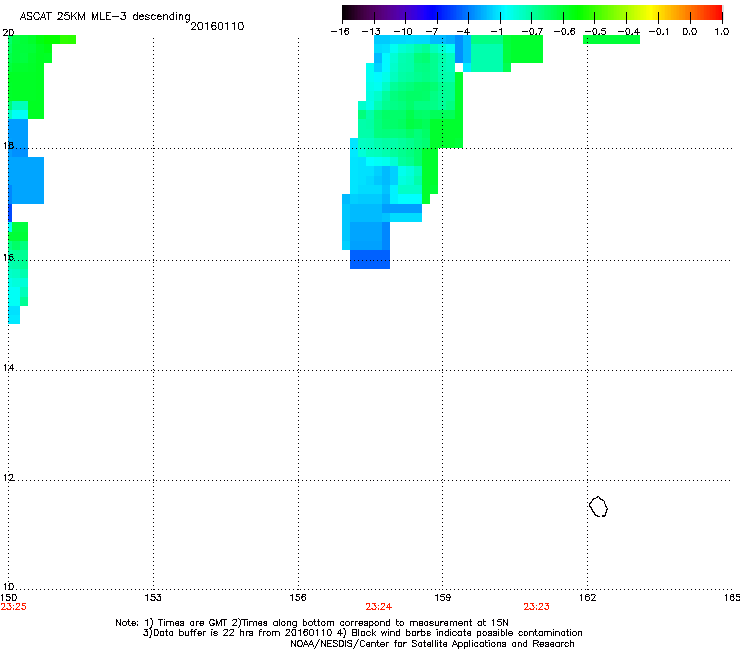Click the longitude label 153
The image size is (740, 650).
[x=153, y=598]
